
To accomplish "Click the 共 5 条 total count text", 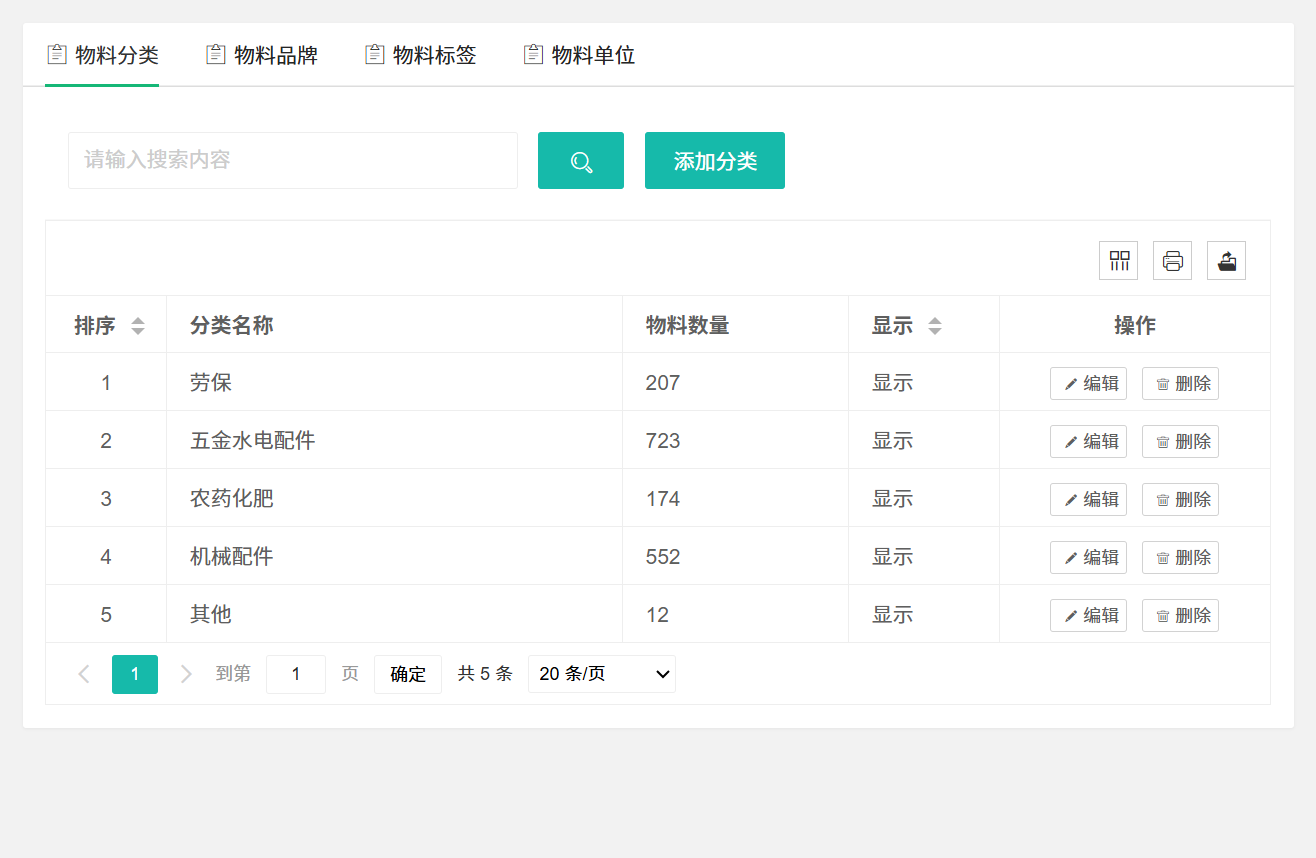I will [485, 674].
